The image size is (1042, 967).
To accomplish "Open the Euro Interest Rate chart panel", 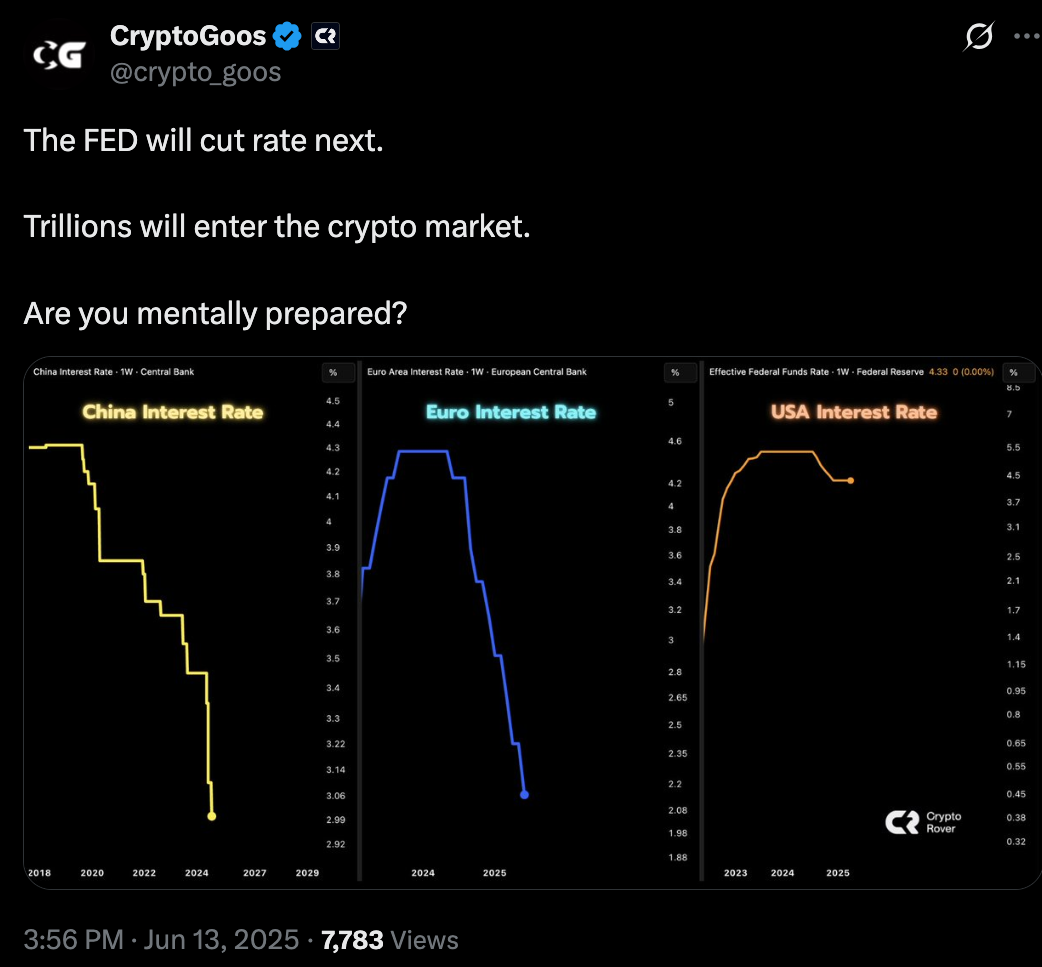I will [530, 622].
